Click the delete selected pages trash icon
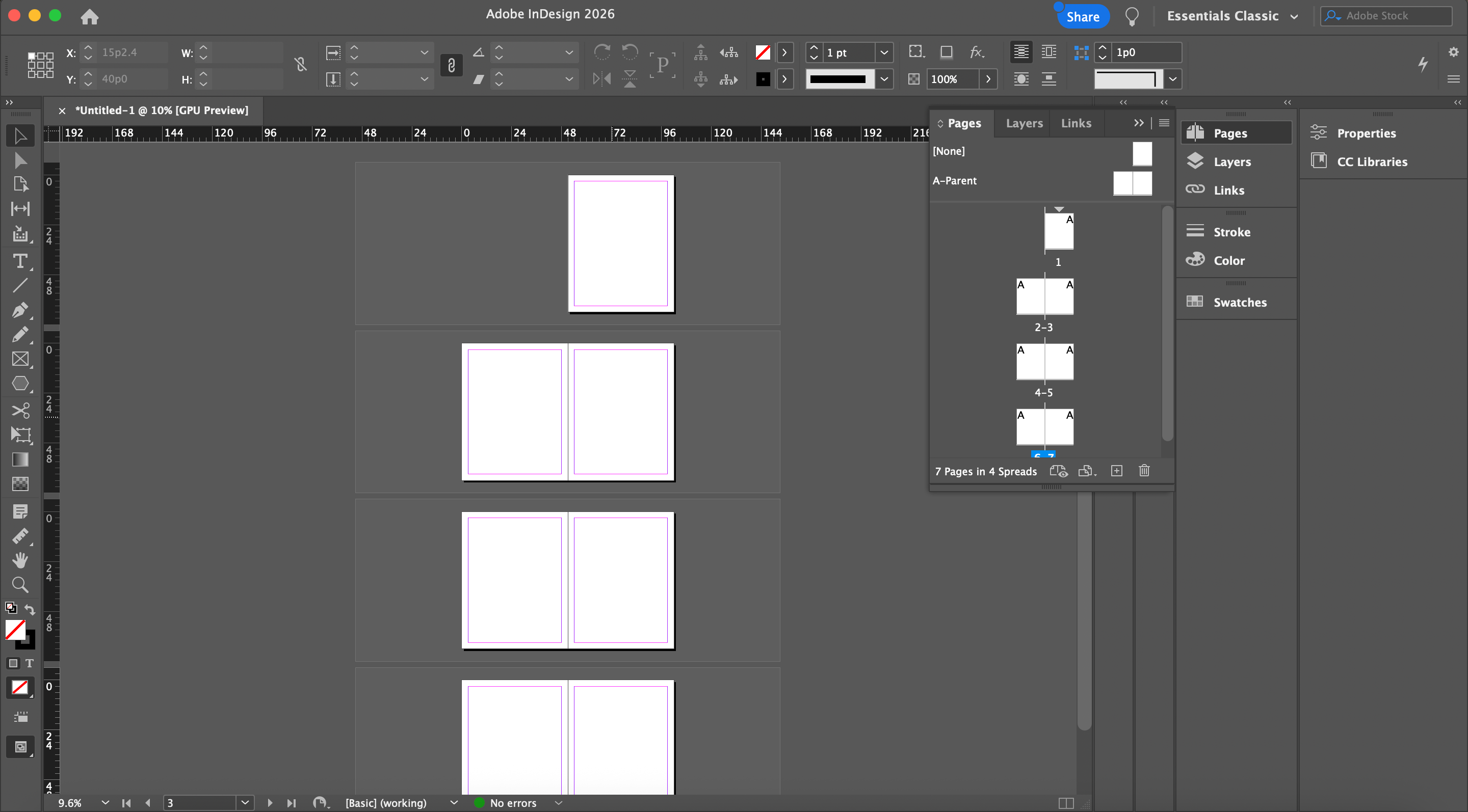1468x812 pixels. click(1144, 471)
